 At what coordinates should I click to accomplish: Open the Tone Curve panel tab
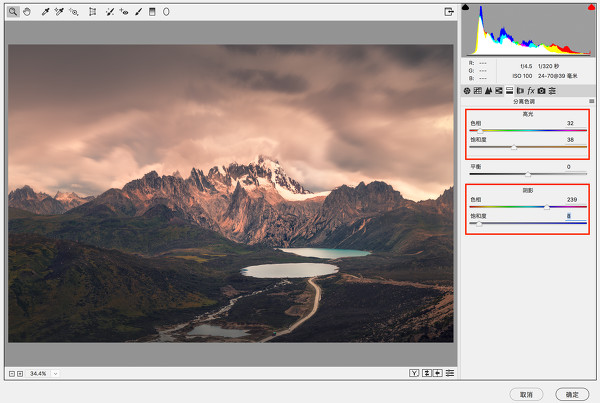478,91
